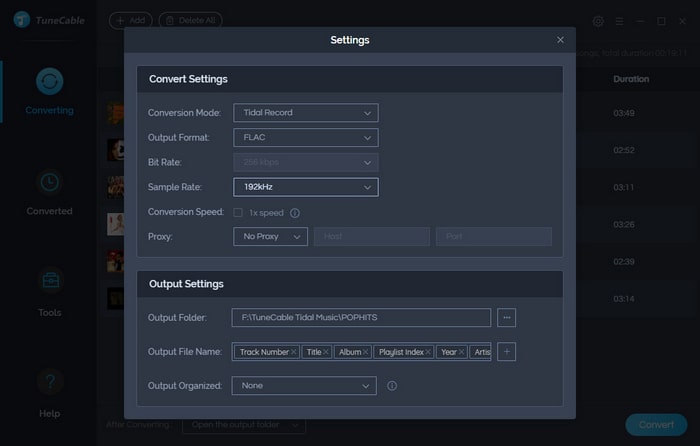The image size is (700, 446).
Task: Open the Converted history clock icon
Action: point(49,182)
